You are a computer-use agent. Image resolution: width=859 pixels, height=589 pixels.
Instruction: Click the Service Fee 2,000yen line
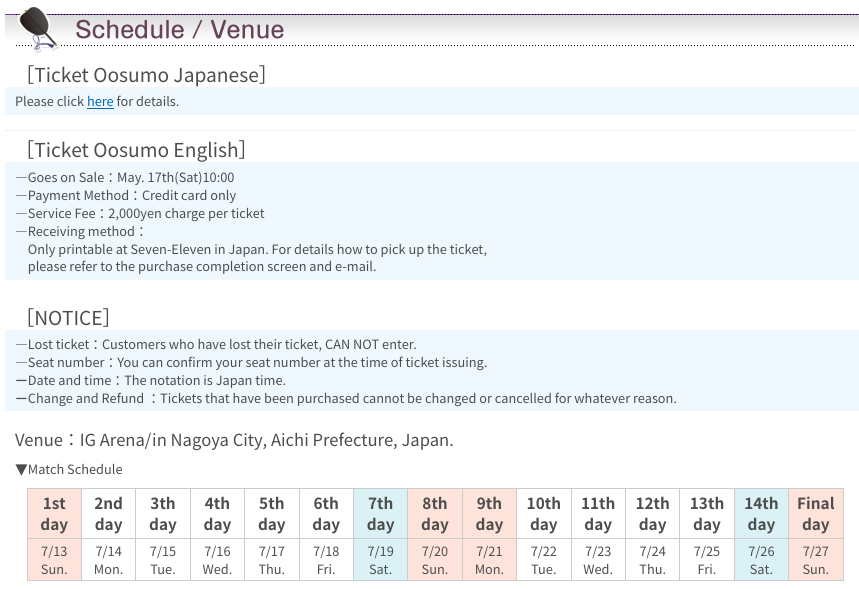click(140, 214)
